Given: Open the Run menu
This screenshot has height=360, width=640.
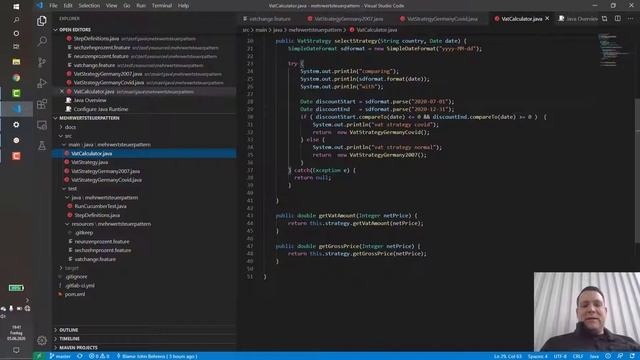Looking at the screenshot, I should 141,6.
